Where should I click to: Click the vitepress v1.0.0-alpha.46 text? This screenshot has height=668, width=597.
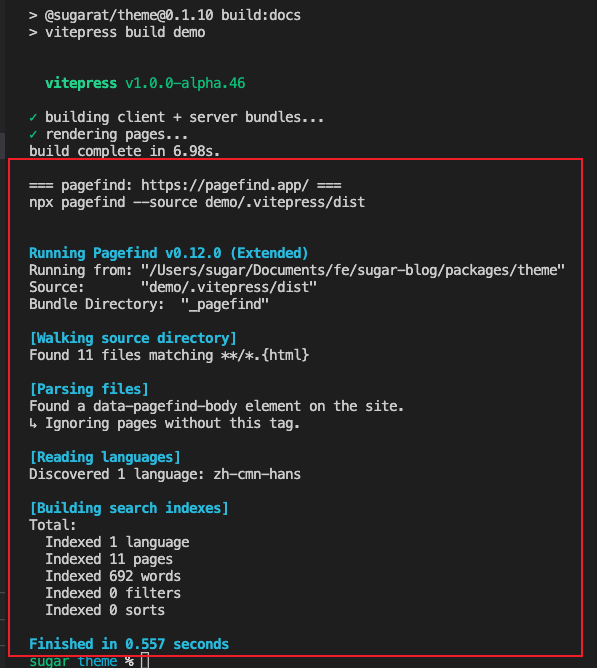[x=145, y=83]
